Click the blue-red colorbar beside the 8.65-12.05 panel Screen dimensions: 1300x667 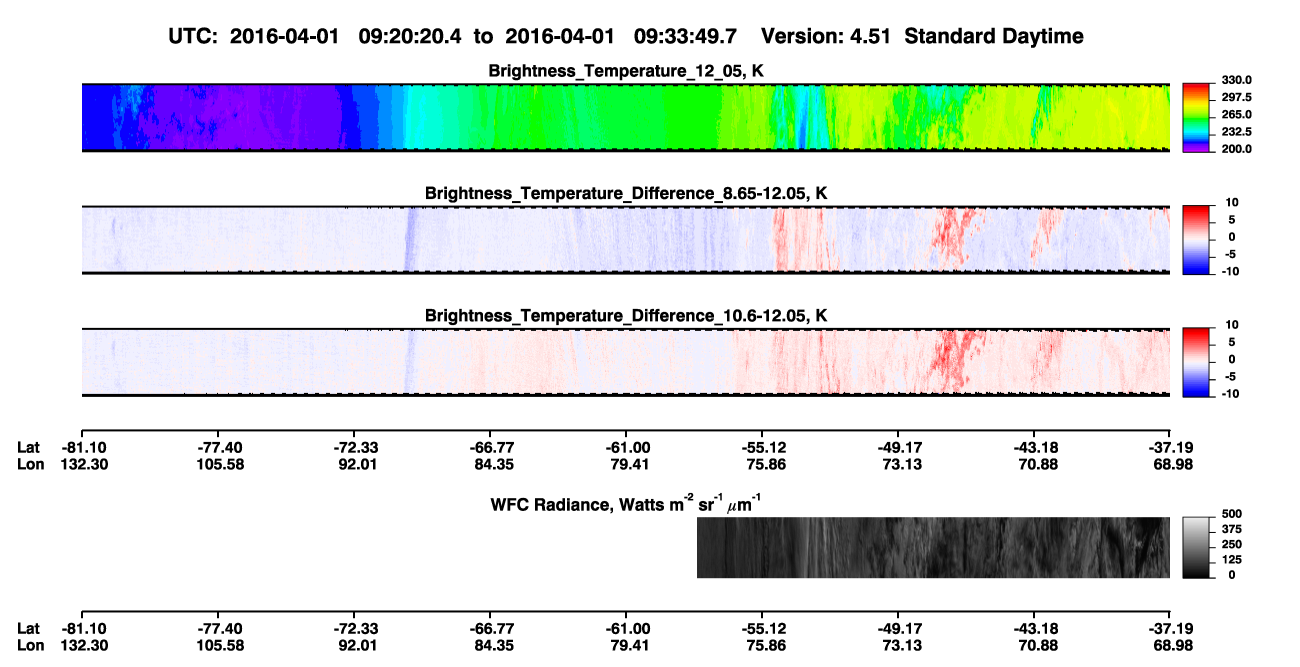click(1195, 238)
